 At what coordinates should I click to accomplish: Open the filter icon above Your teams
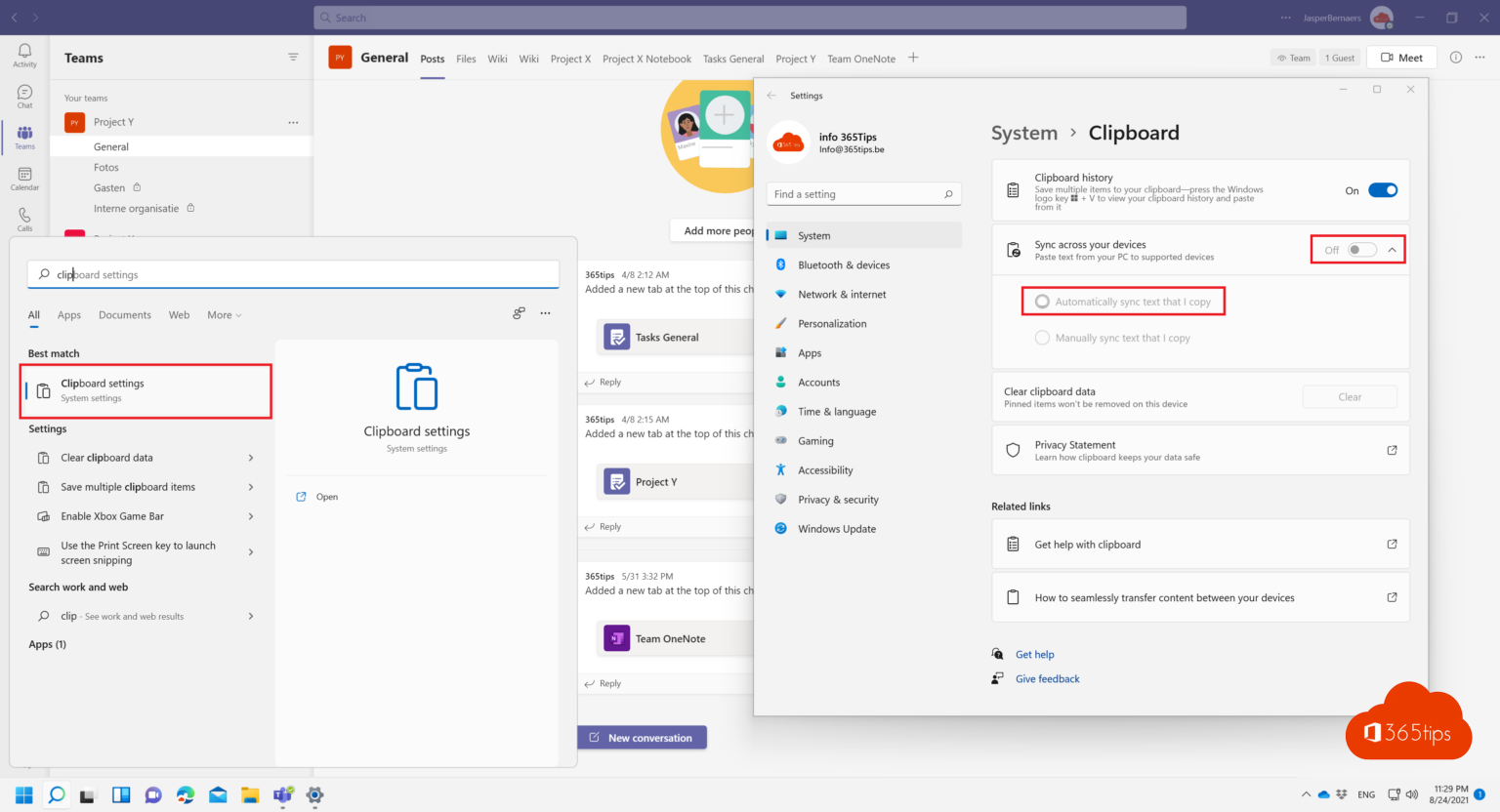point(294,57)
